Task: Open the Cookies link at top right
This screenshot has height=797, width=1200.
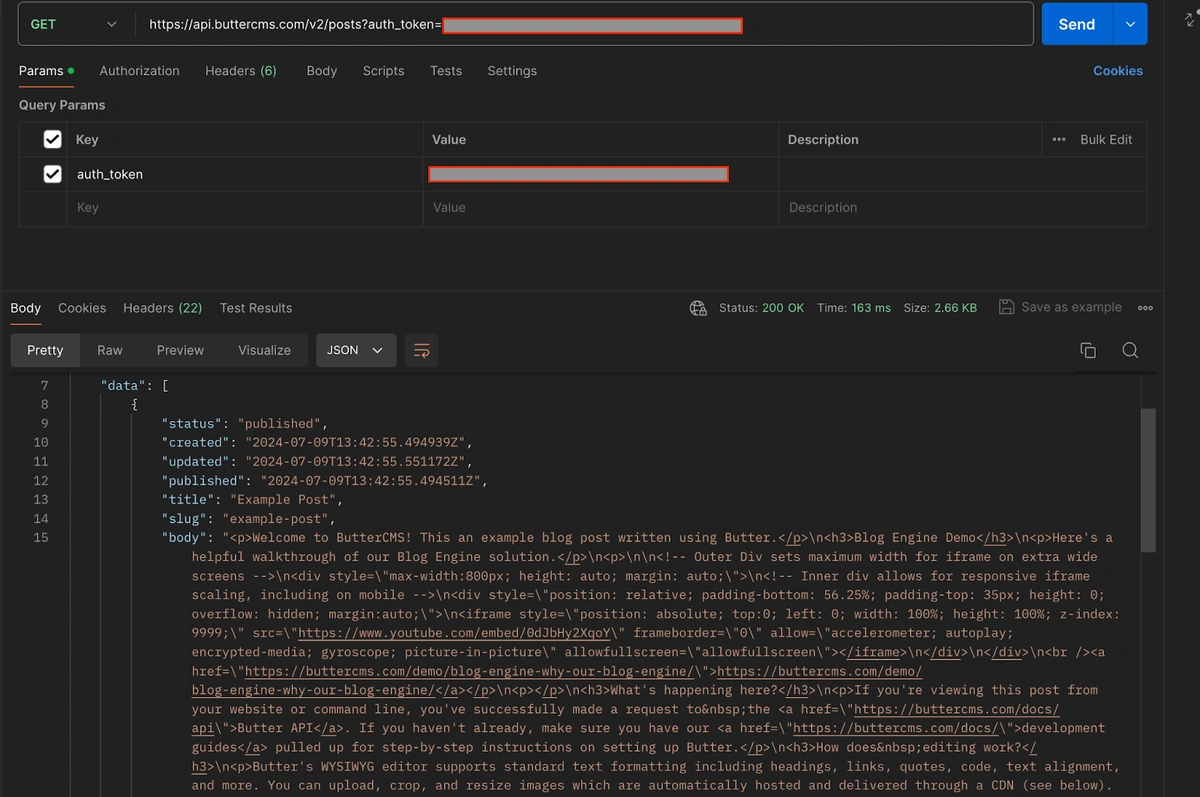Action: click(1118, 71)
